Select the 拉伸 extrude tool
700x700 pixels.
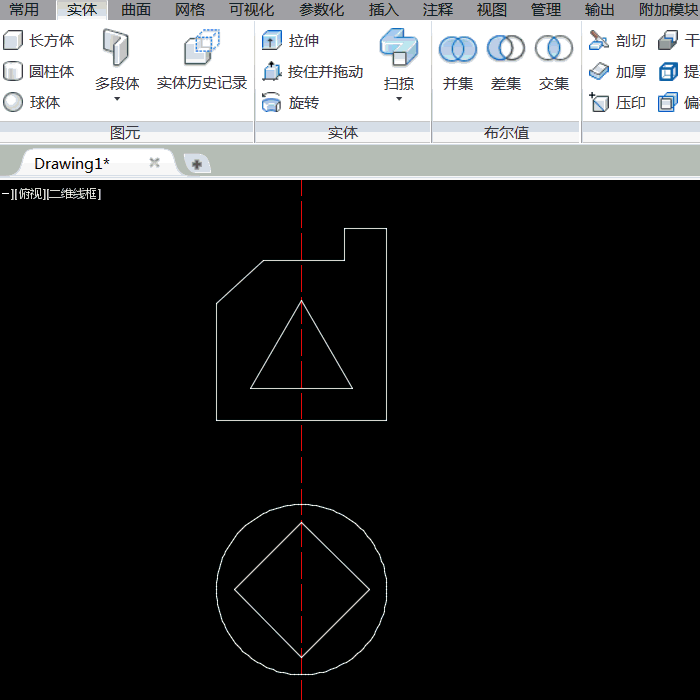pyautogui.click(x=290, y=41)
